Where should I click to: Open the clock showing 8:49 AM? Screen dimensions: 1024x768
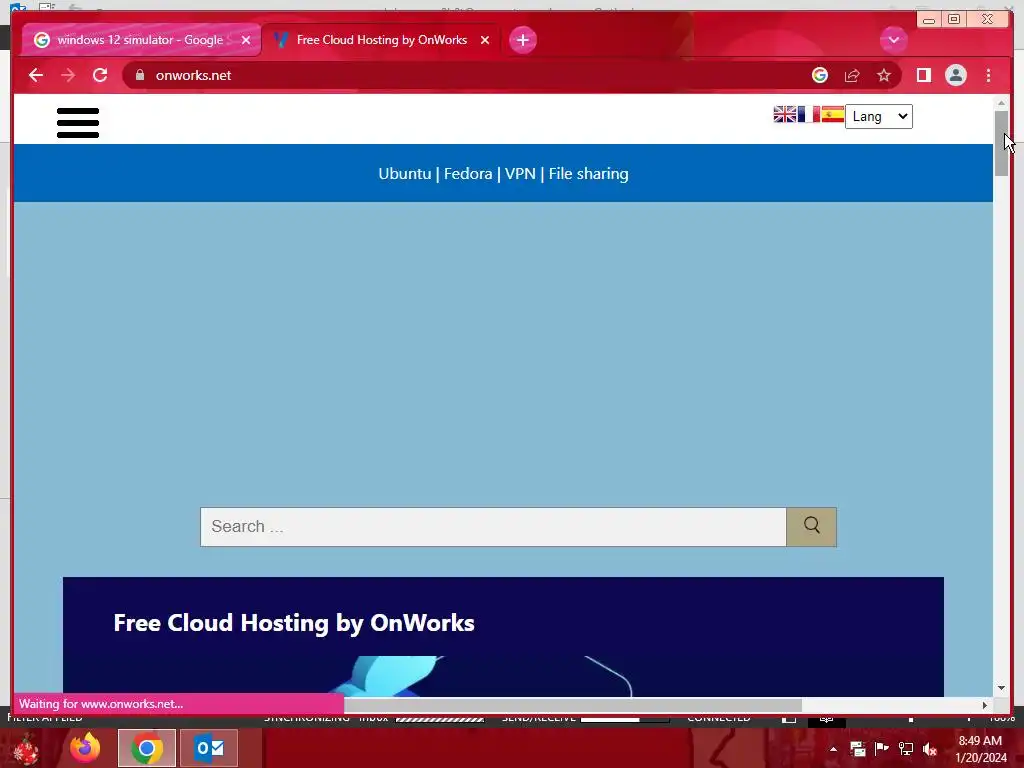pyautogui.click(x=980, y=749)
